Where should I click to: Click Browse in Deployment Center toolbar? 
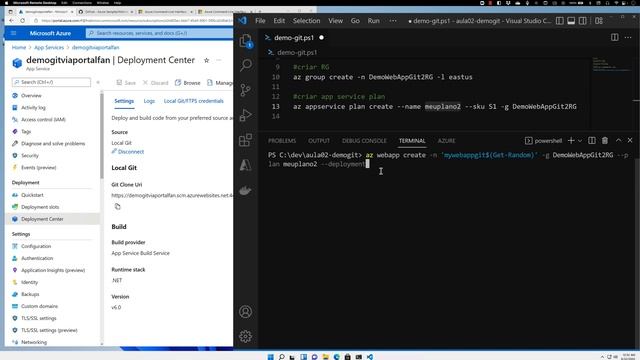(x=188, y=82)
